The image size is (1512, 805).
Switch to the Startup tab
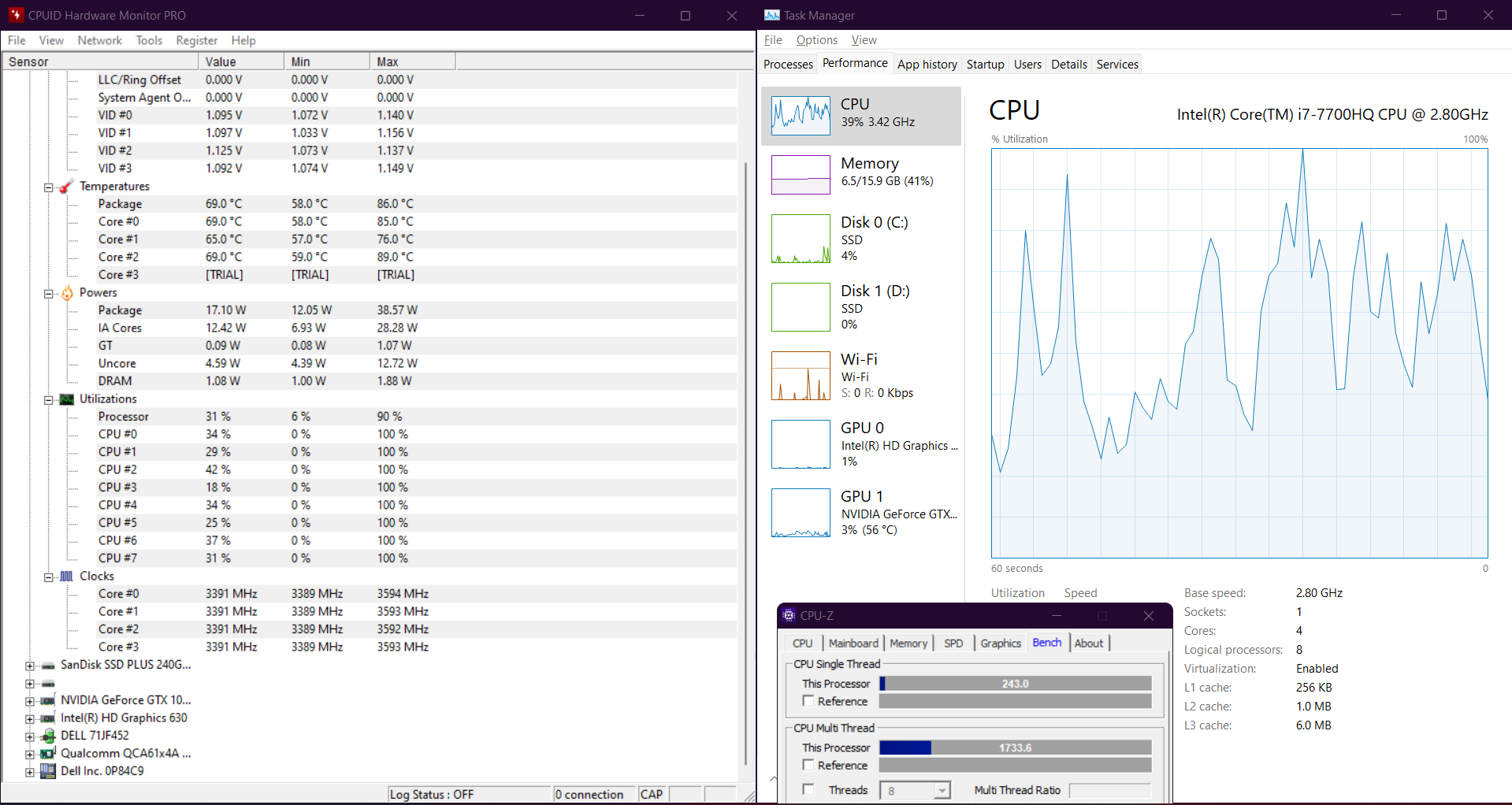(x=986, y=65)
